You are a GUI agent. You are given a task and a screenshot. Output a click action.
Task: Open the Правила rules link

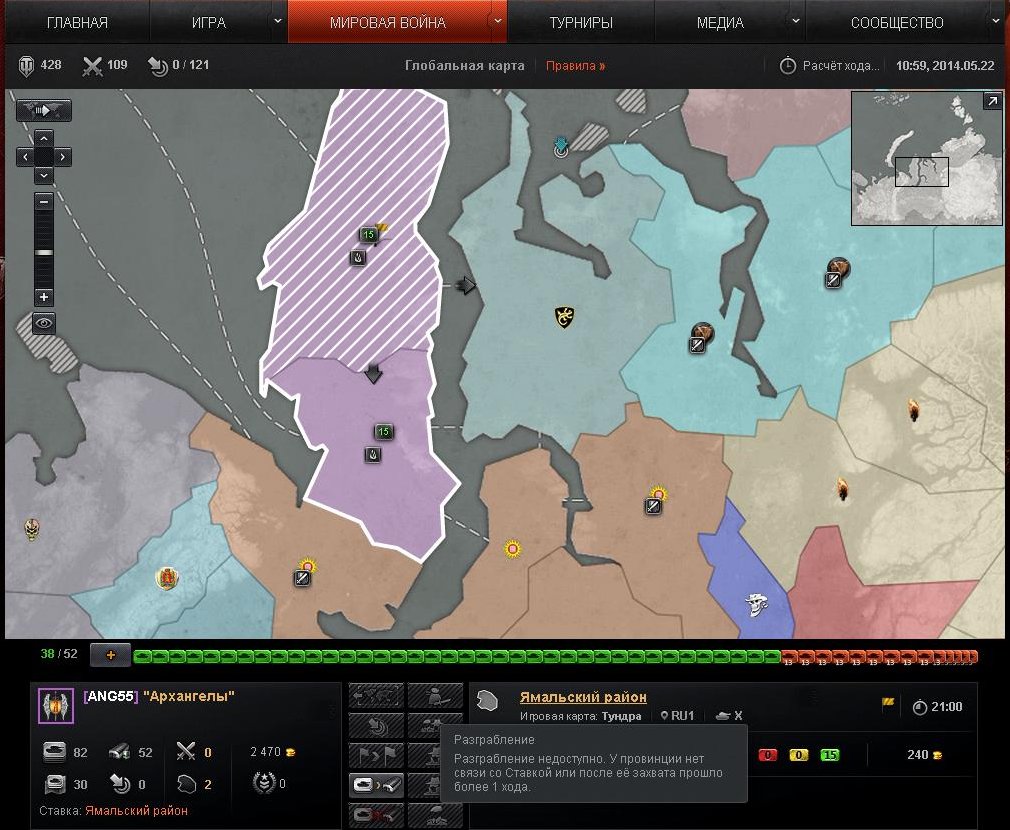[575, 66]
